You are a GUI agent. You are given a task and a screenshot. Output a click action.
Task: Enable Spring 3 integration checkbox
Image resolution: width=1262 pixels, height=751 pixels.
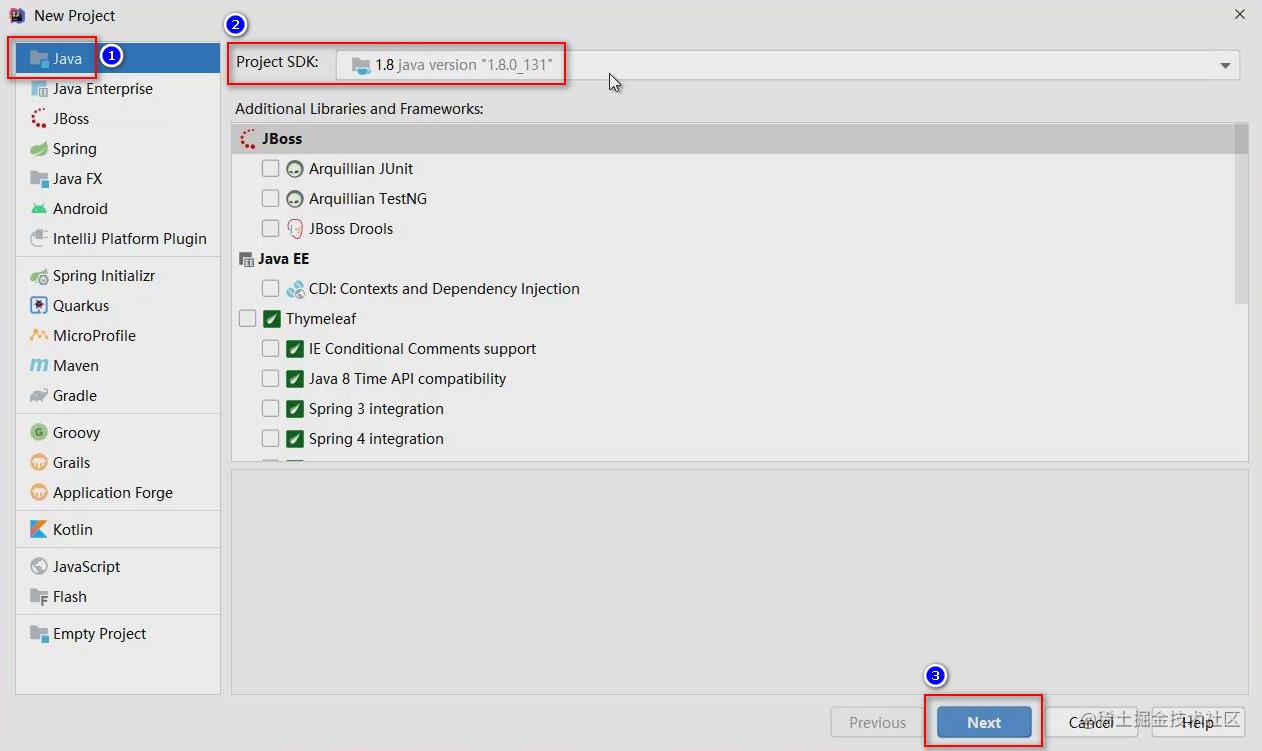(270, 409)
